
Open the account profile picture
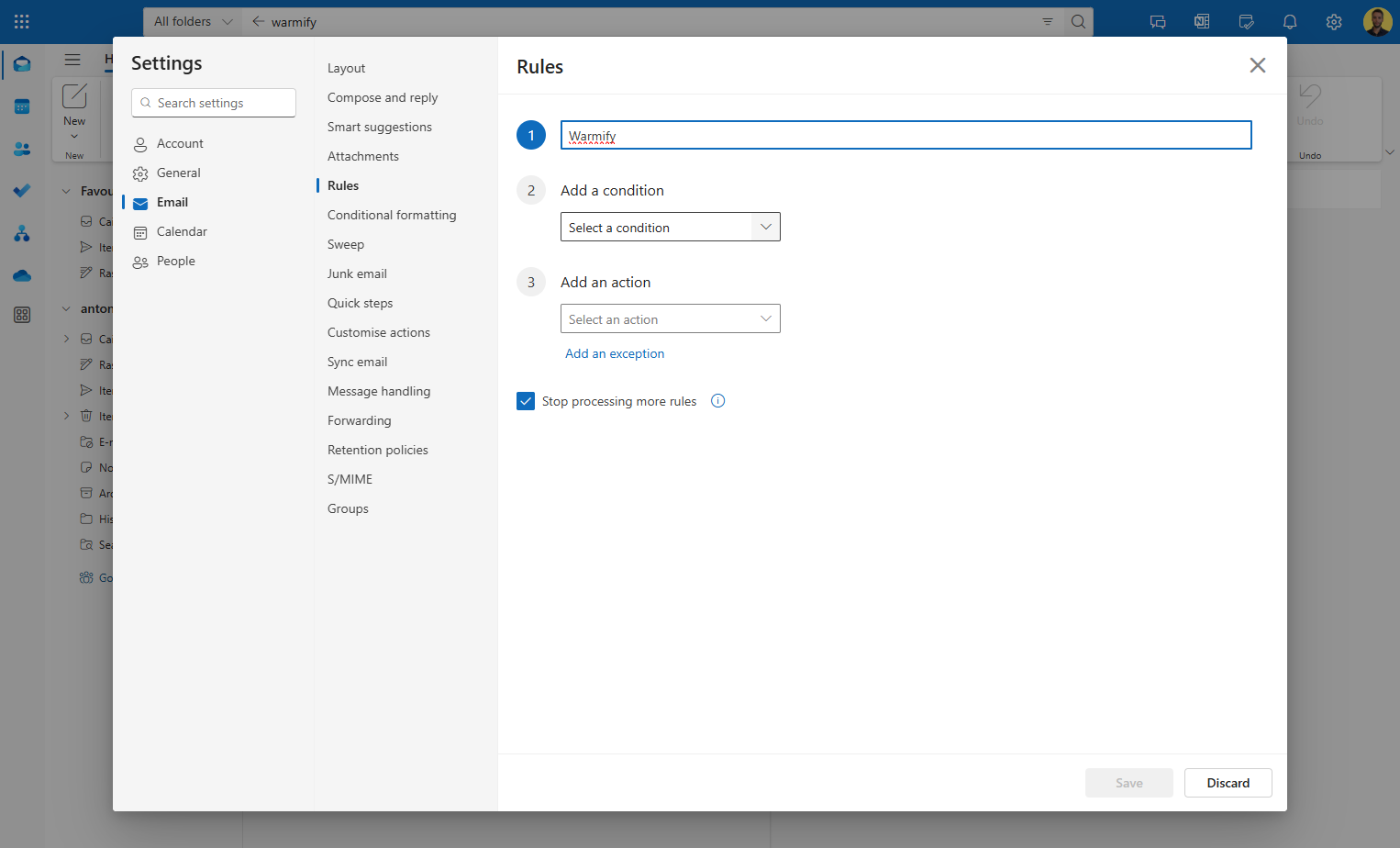point(1377,22)
